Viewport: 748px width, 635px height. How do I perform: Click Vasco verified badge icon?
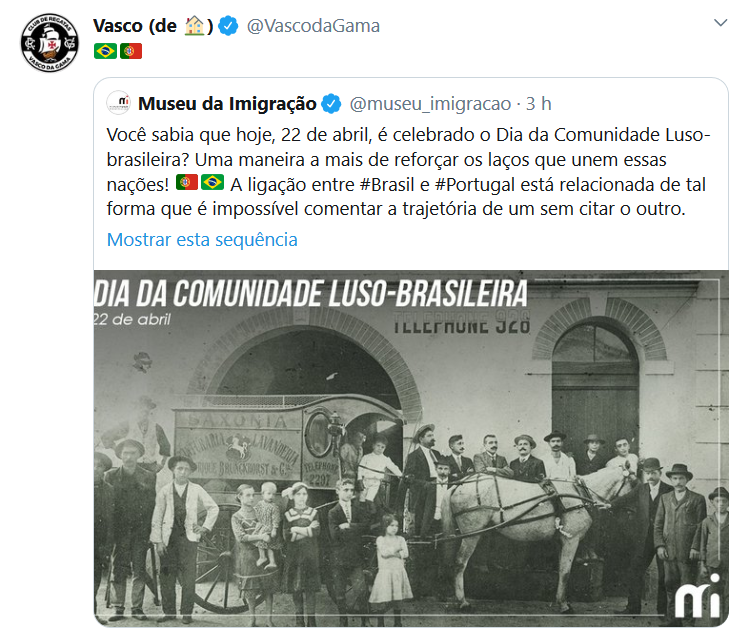pyautogui.click(x=229, y=26)
